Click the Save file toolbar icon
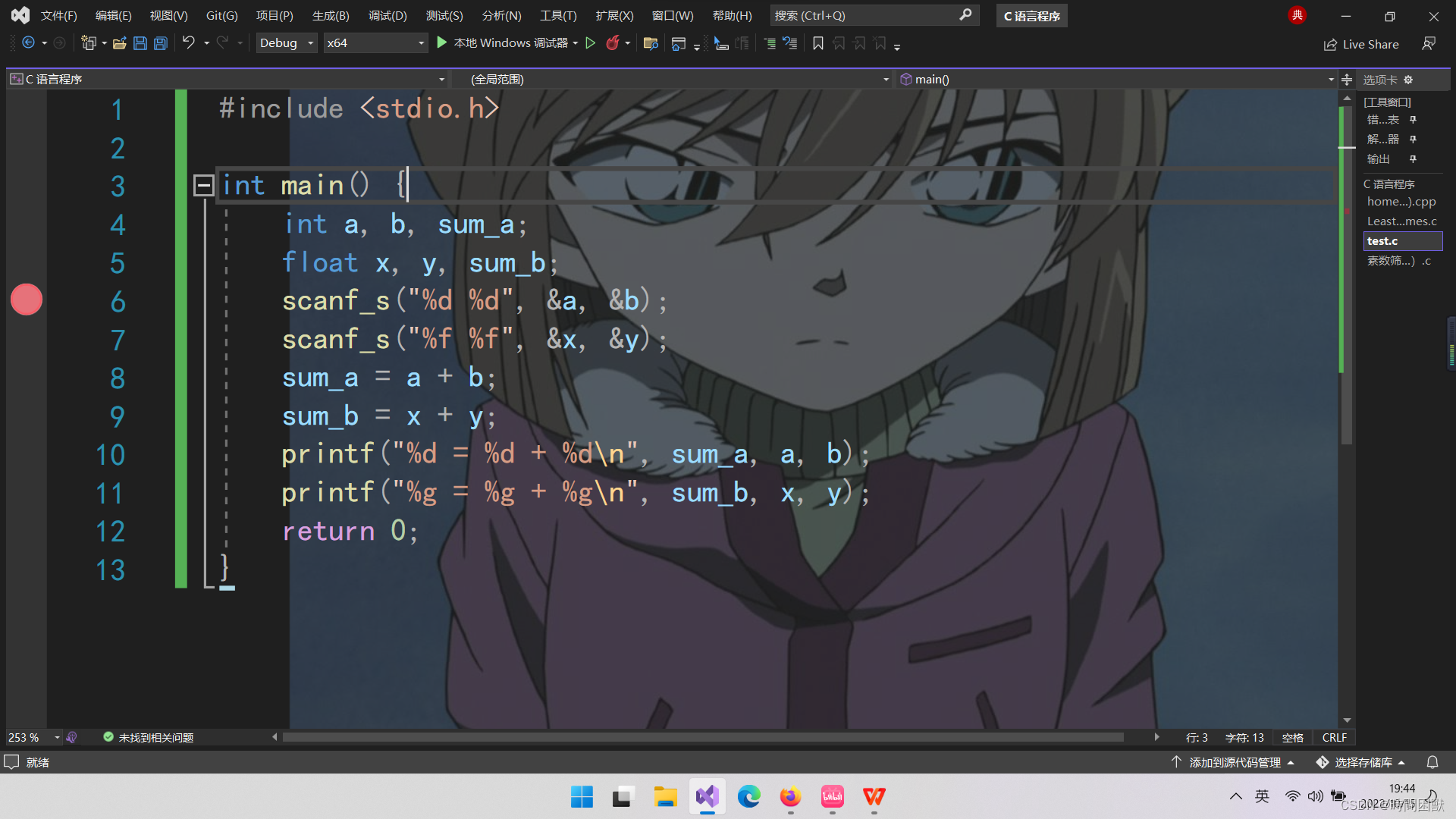This screenshot has width=1456, height=819. pos(140,43)
